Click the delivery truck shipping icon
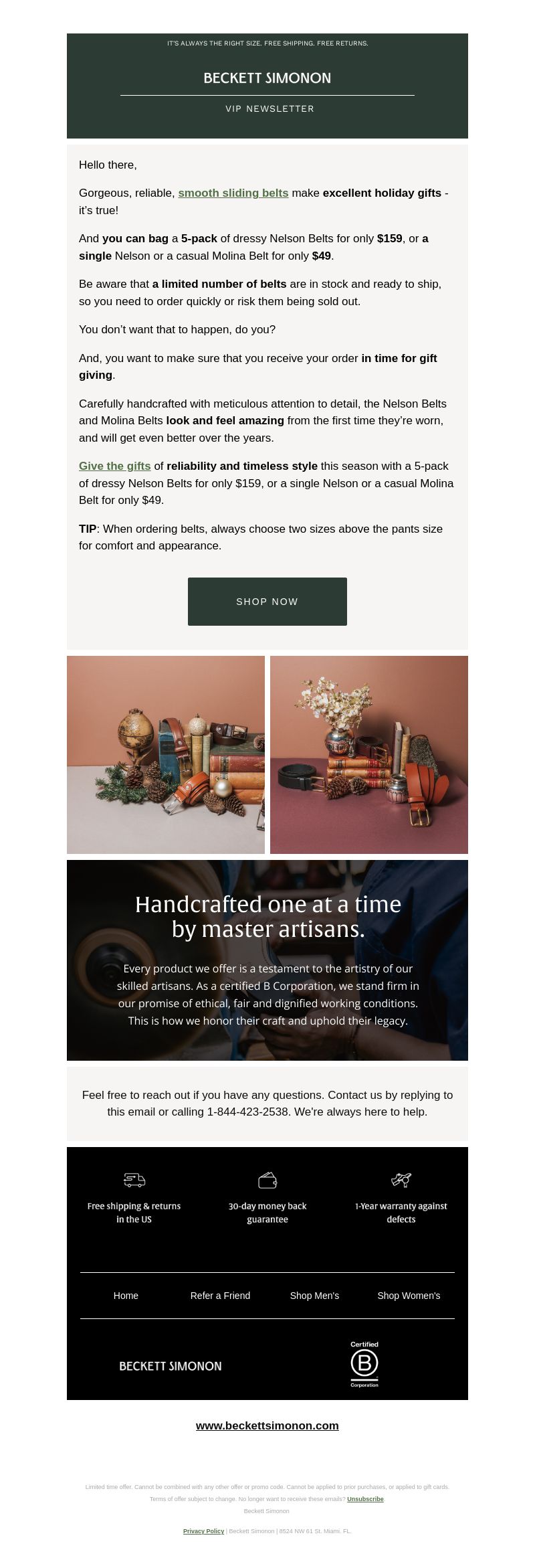Viewport: 535px width, 1568px height. 134,1180
